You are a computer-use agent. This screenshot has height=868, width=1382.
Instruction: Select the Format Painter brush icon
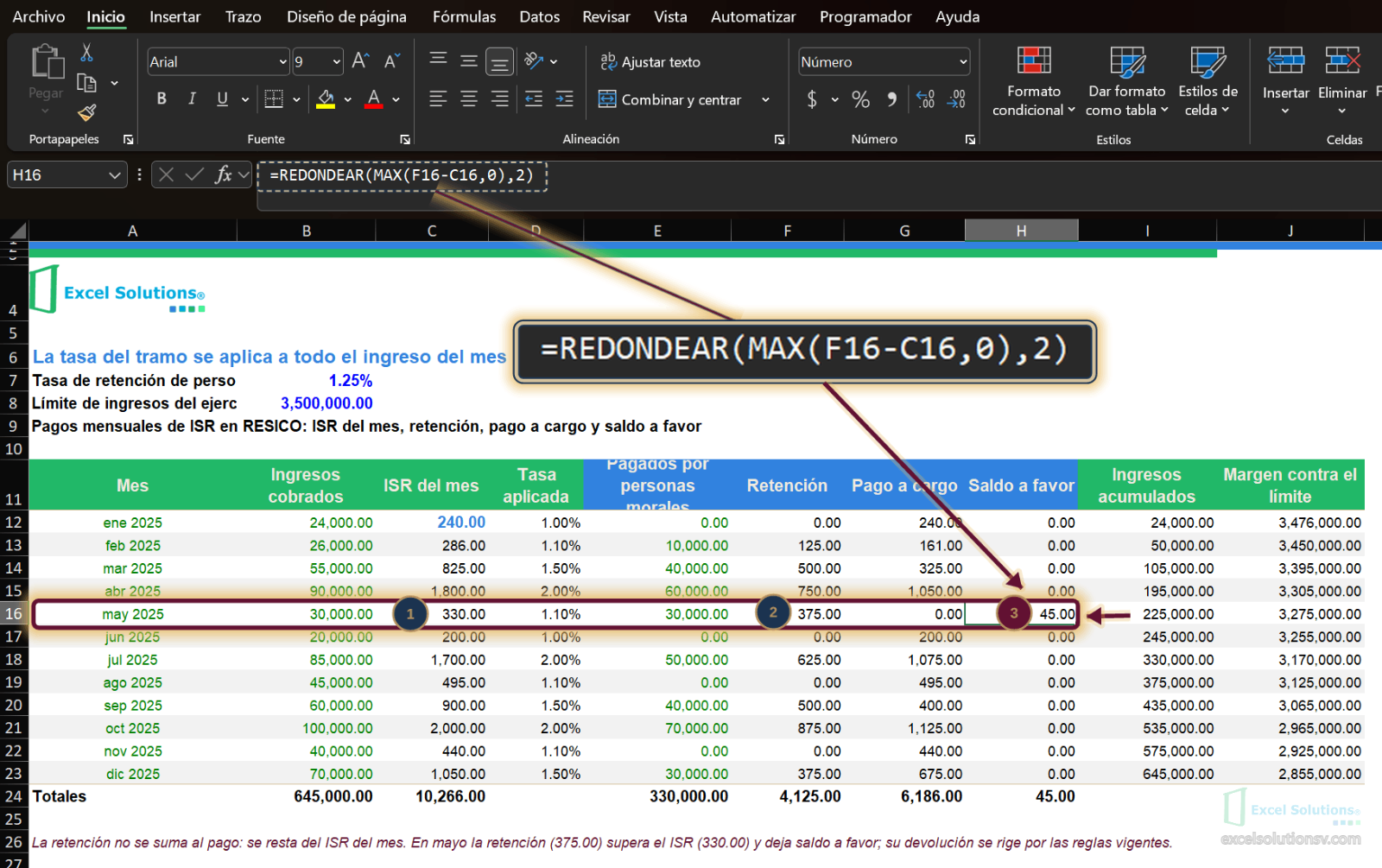[86, 112]
